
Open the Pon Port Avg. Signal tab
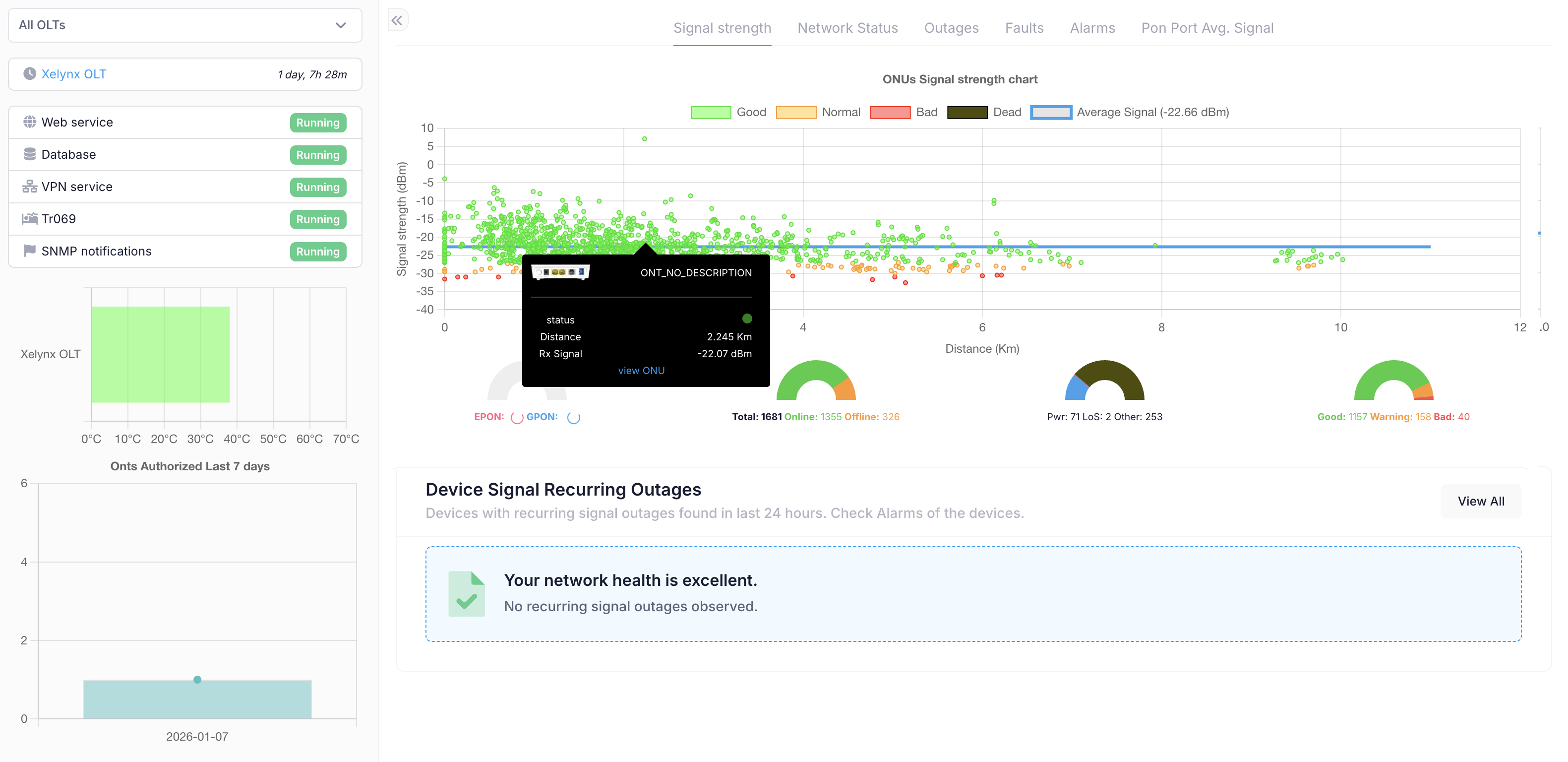coord(1206,28)
